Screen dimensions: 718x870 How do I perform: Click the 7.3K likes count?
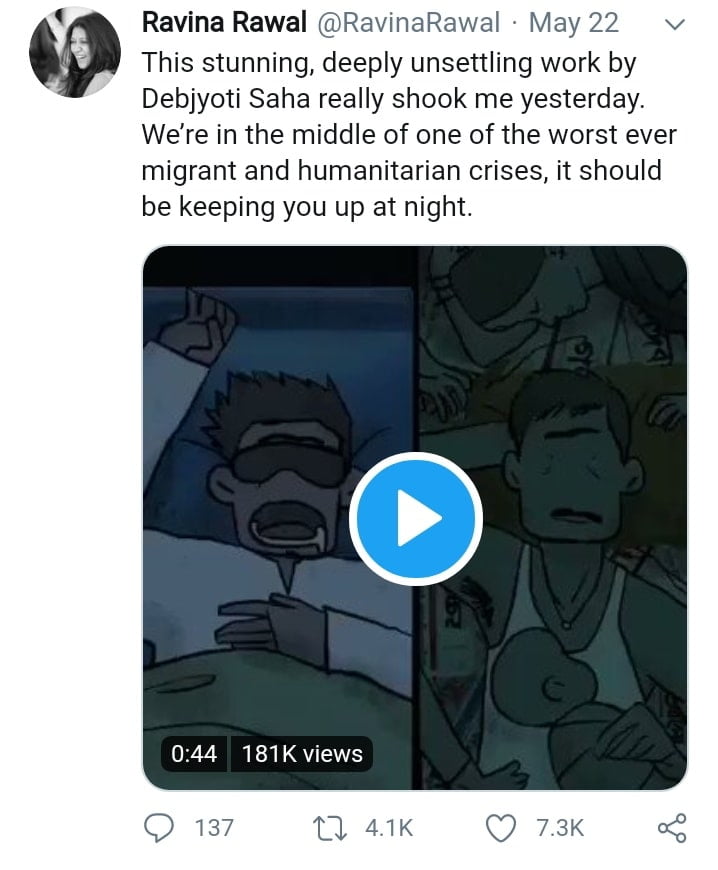click(560, 828)
